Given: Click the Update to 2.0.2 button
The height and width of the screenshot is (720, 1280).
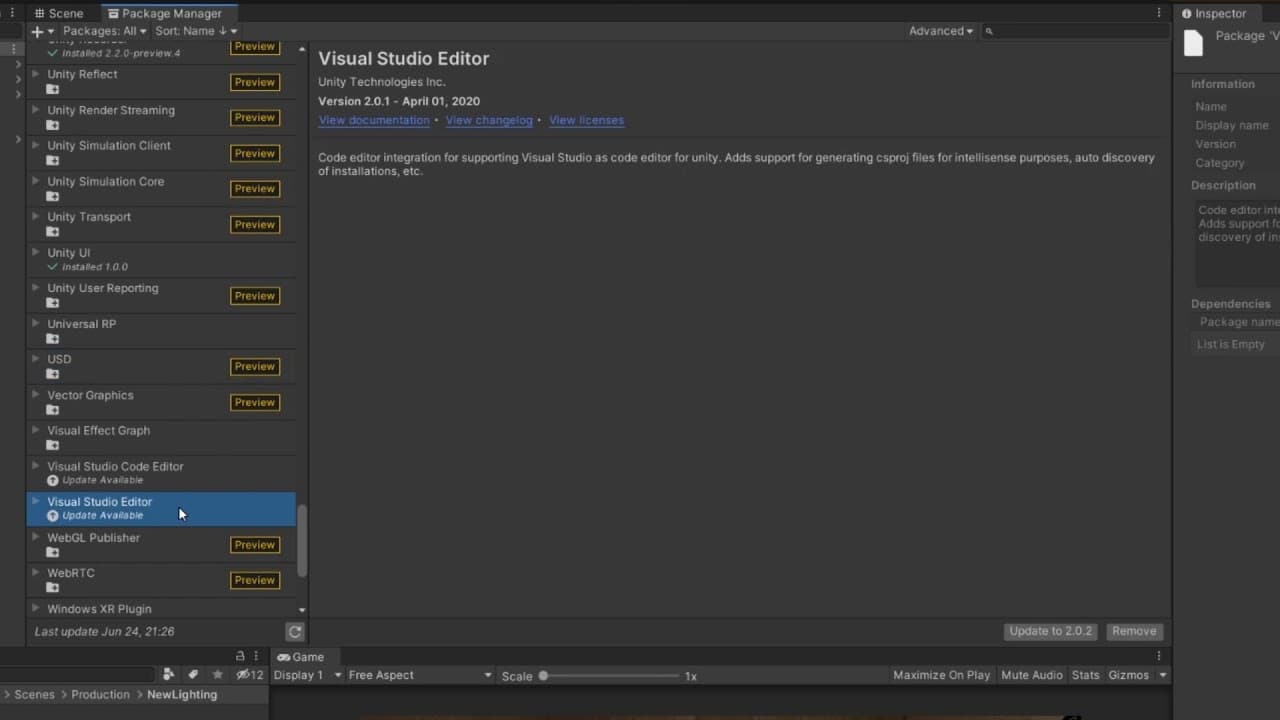Looking at the screenshot, I should 1051,631.
